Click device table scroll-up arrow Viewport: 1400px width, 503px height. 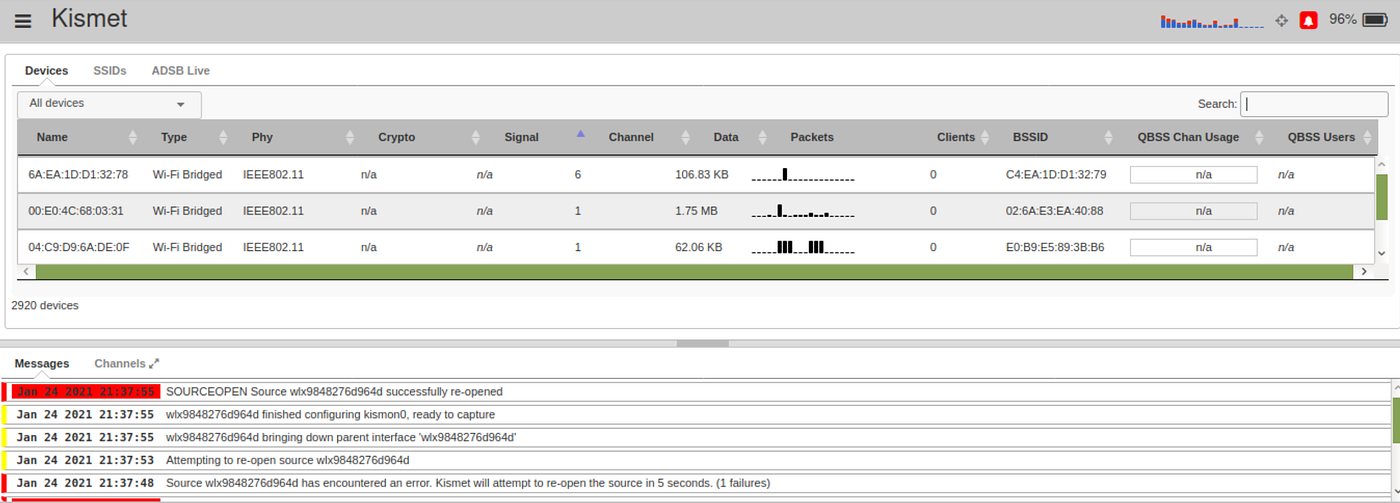coord(1382,164)
